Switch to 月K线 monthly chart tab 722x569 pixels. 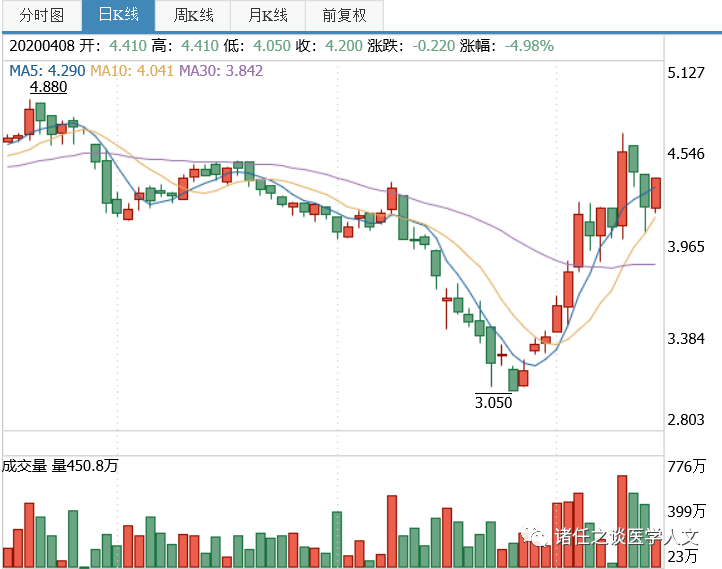[x=267, y=15]
